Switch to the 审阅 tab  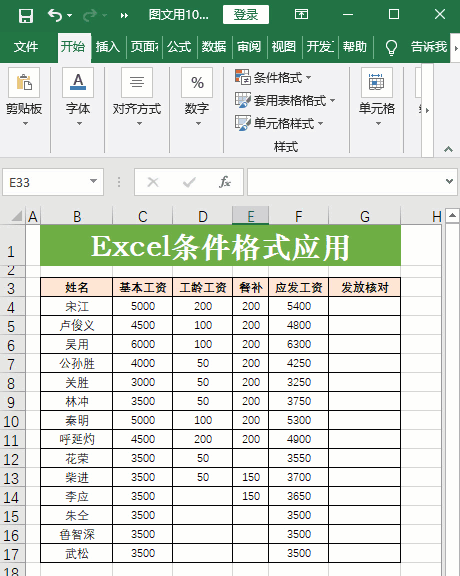tap(249, 47)
